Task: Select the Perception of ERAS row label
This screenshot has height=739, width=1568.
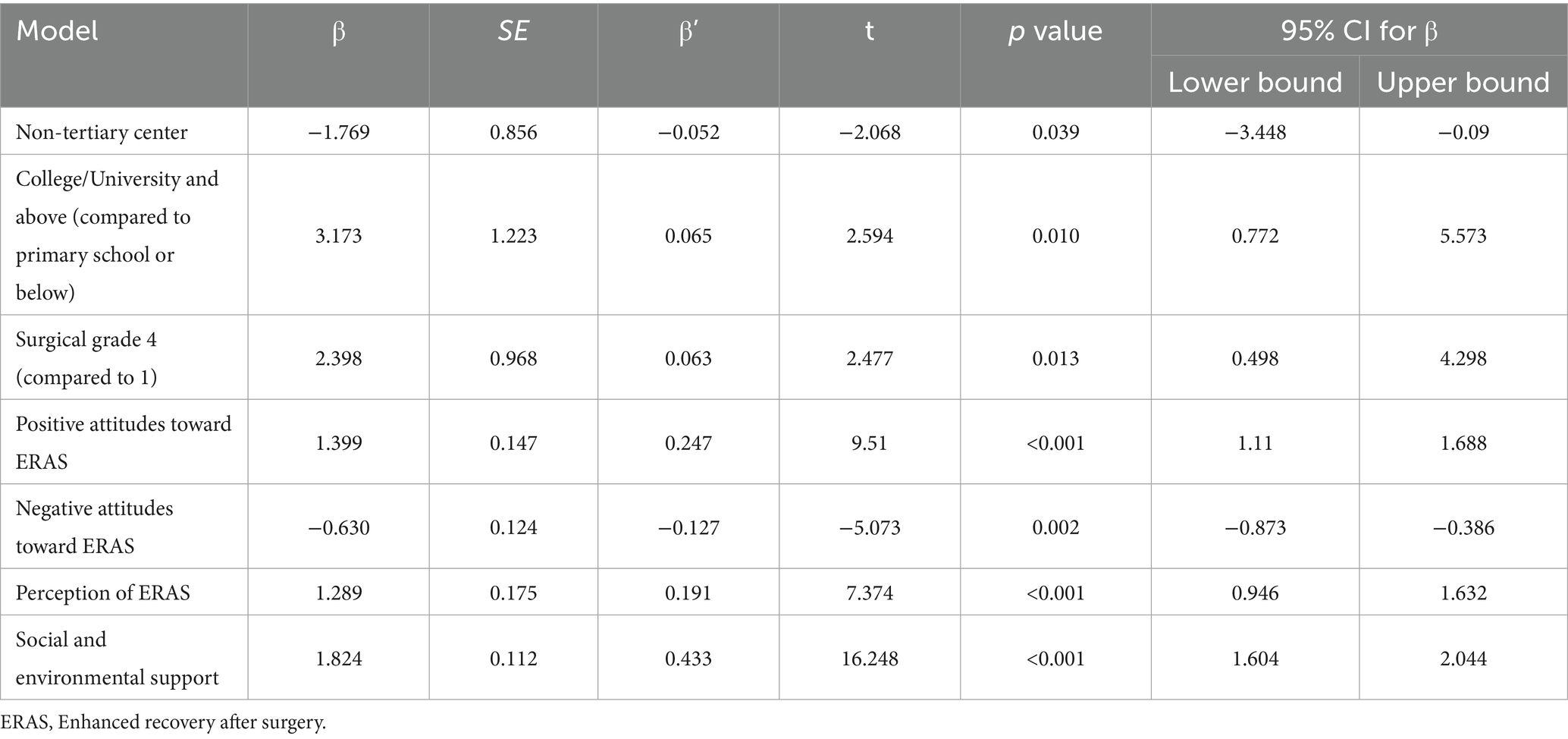Action: click(x=103, y=593)
